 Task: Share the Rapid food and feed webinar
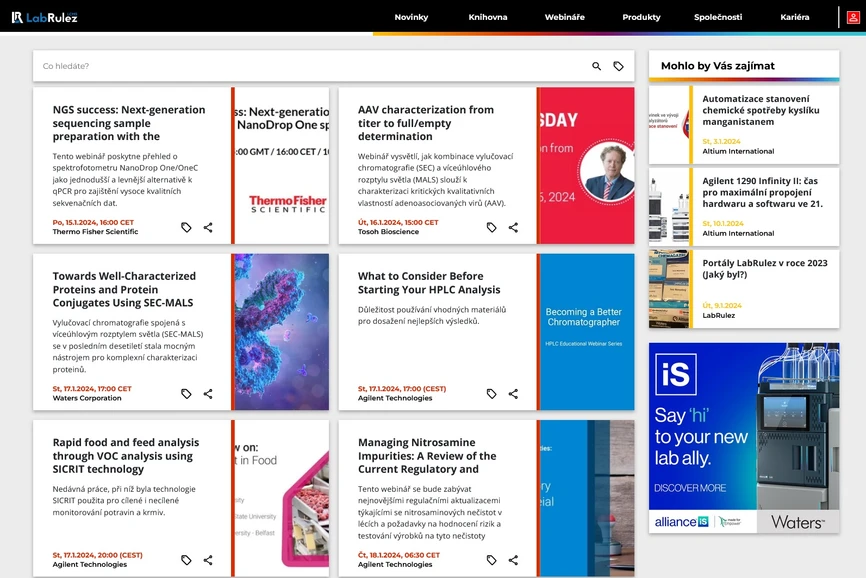pos(208,560)
